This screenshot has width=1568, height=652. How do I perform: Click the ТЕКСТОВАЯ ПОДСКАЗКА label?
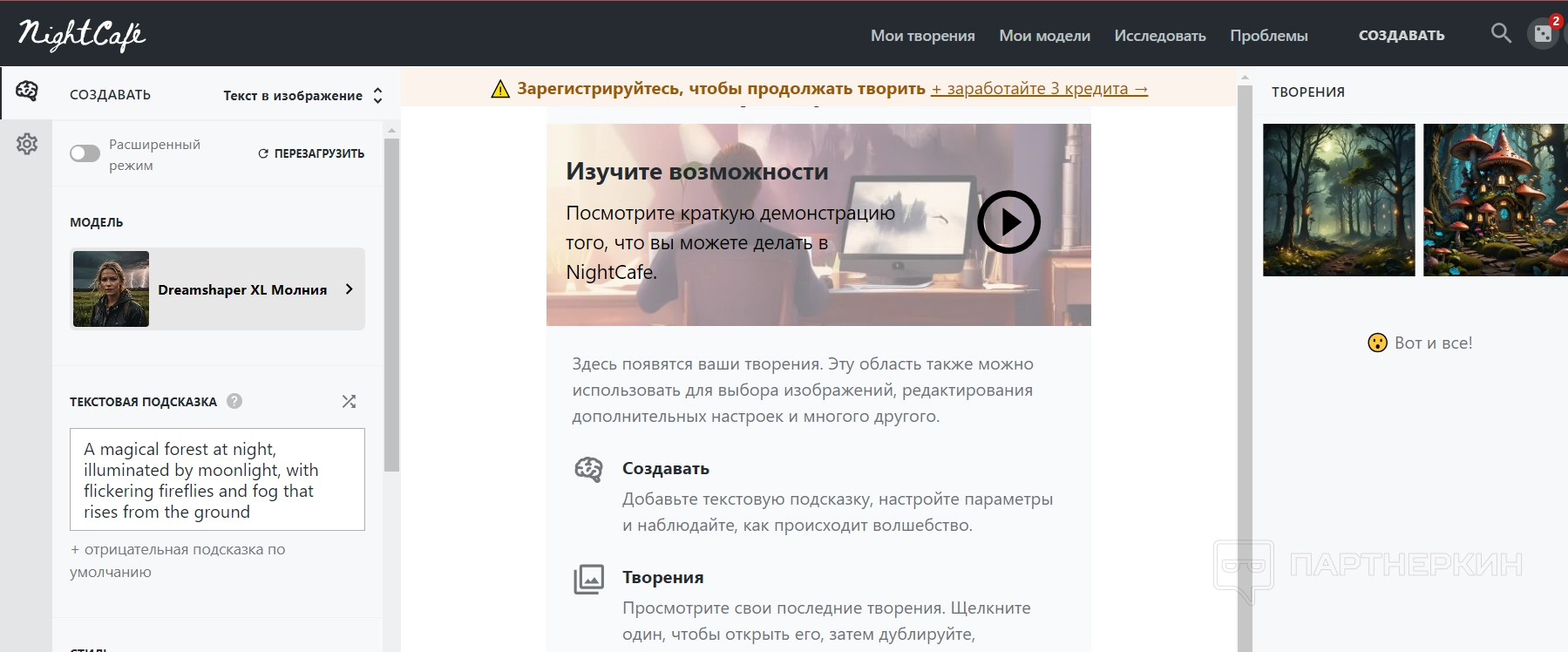[143, 402]
